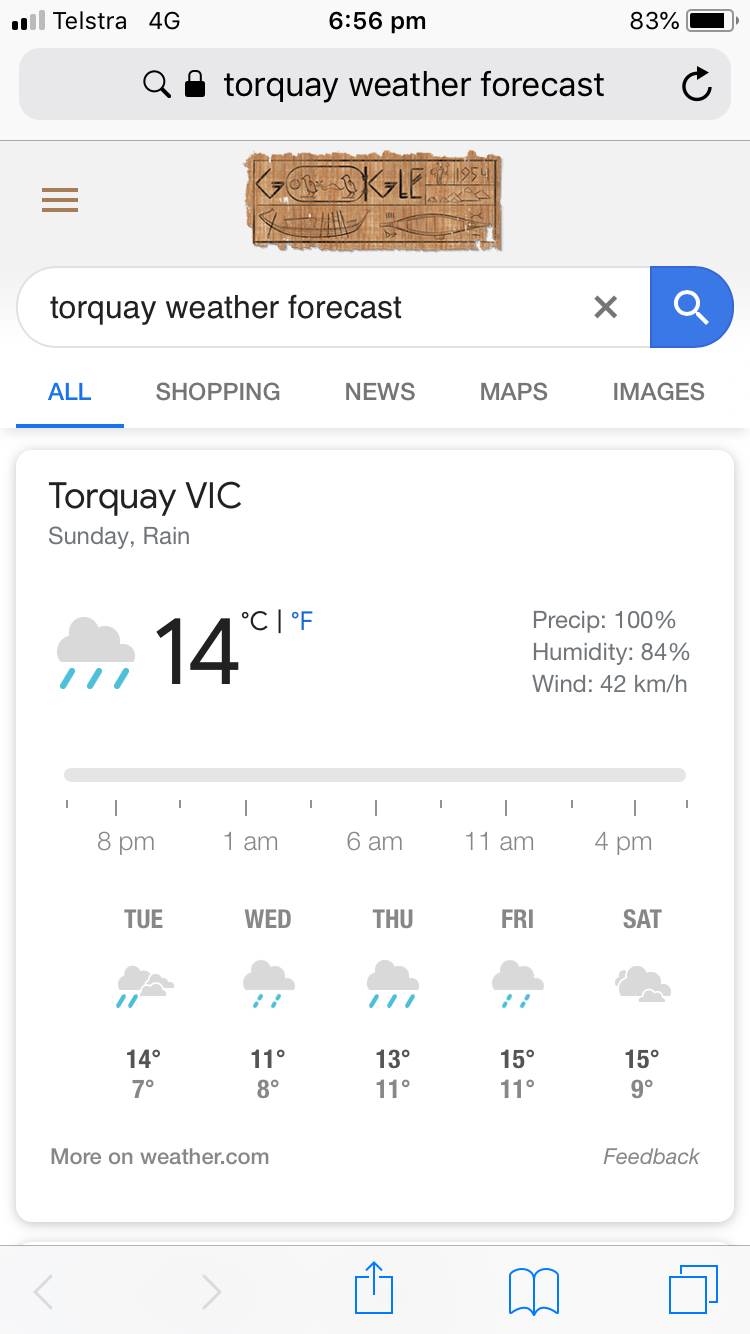
Task: Open the Maps results tab
Action: 513,391
